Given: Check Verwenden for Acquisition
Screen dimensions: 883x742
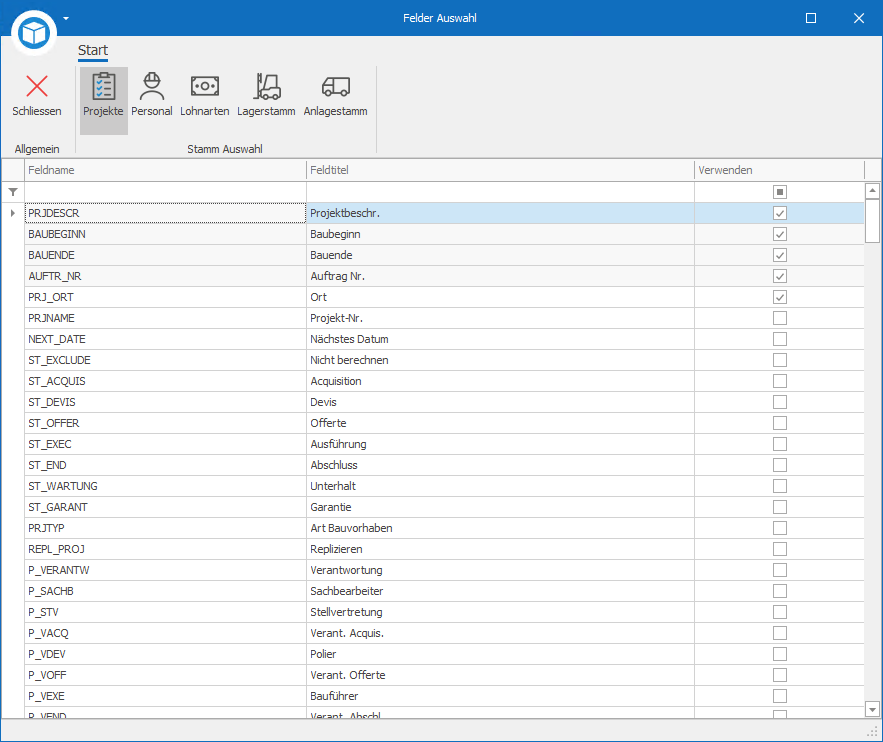Looking at the screenshot, I should tap(780, 381).
